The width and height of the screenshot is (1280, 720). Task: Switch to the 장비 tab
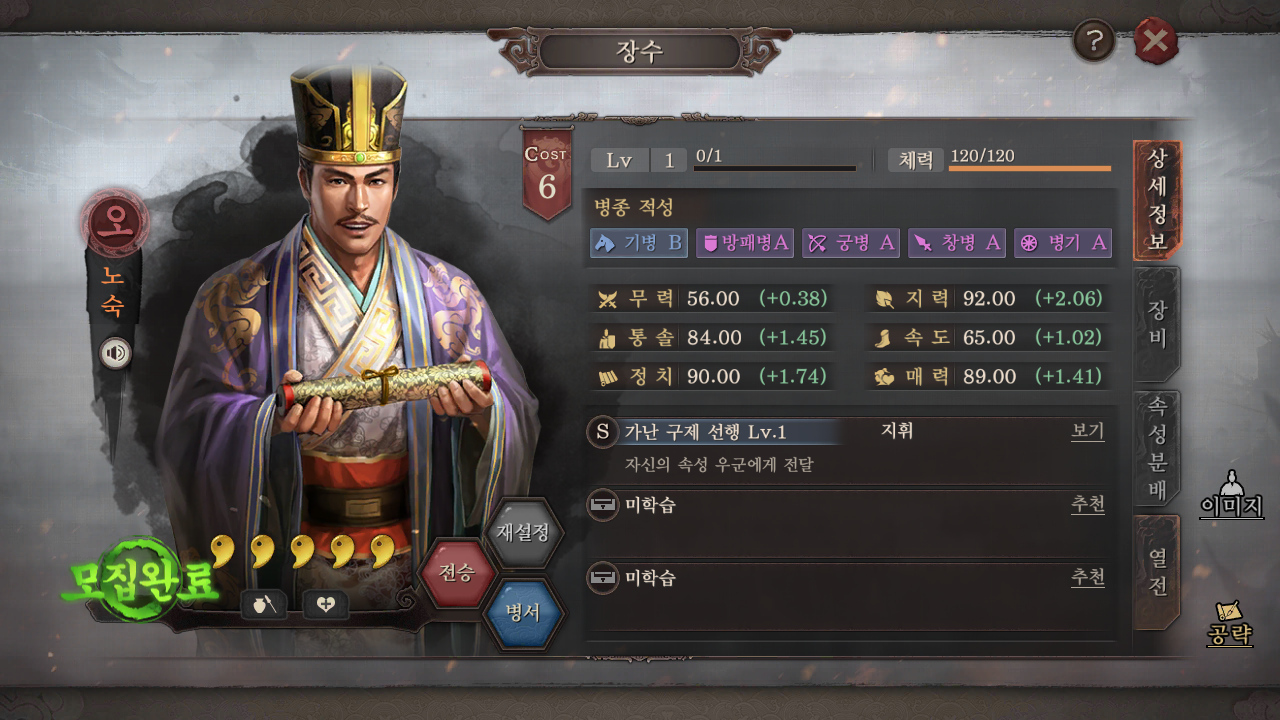tap(1157, 324)
